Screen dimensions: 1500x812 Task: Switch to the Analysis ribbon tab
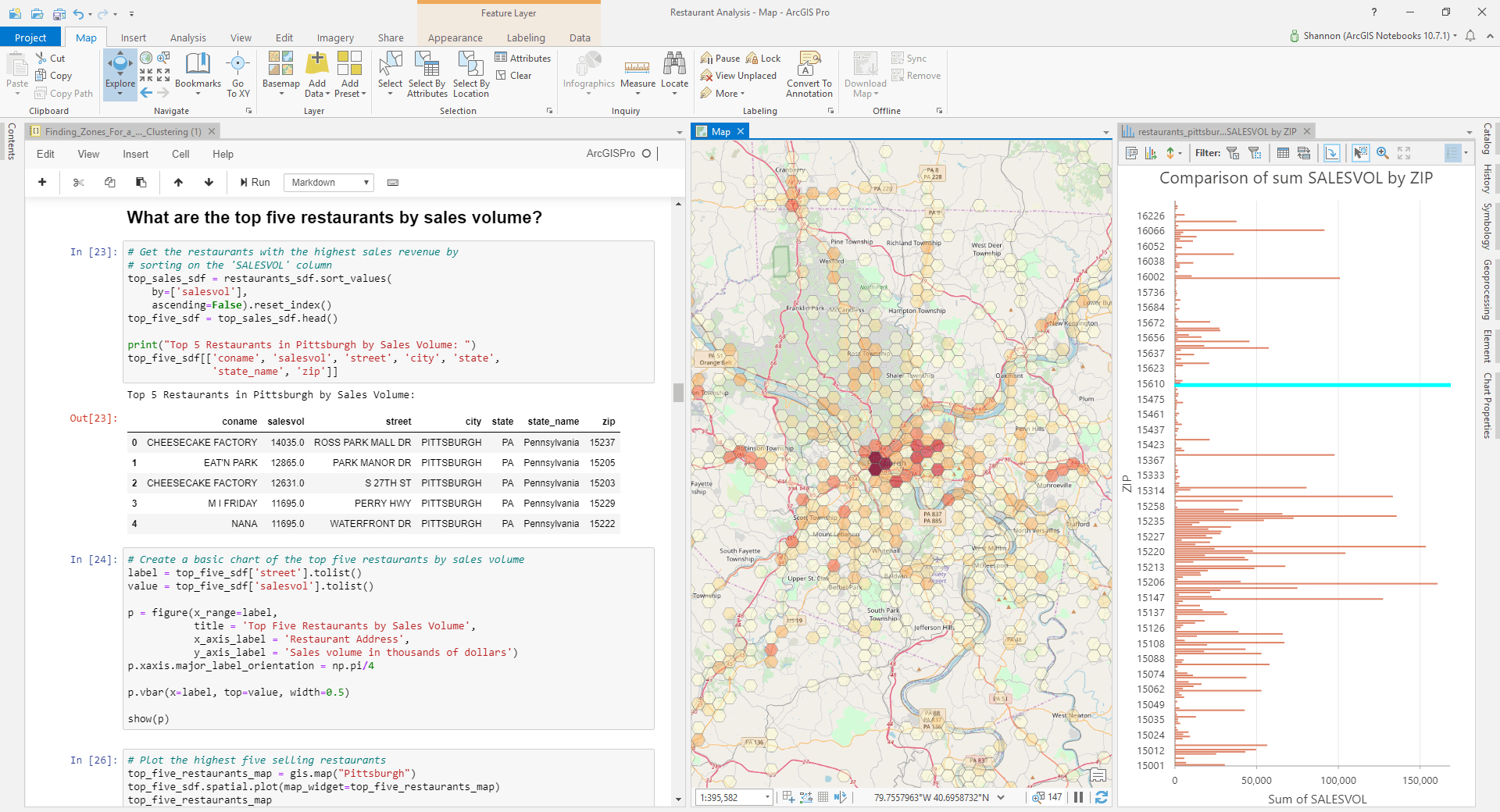click(x=187, y=37)
